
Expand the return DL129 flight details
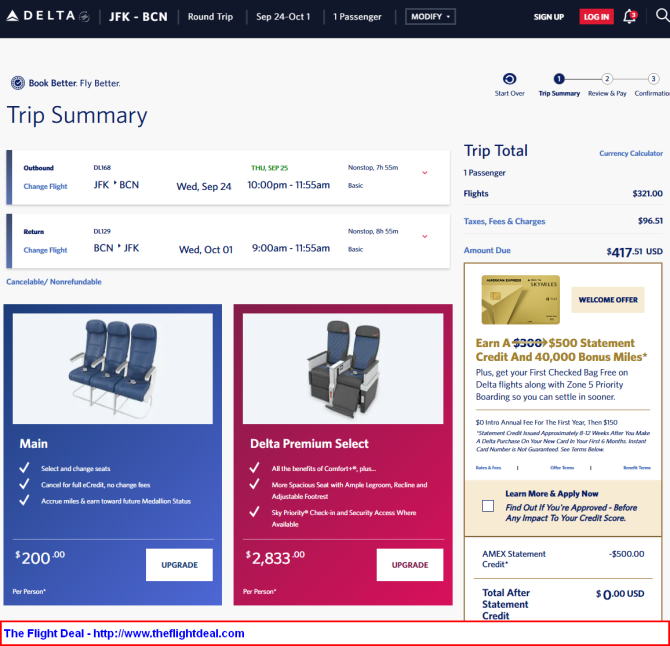point(425,236)
